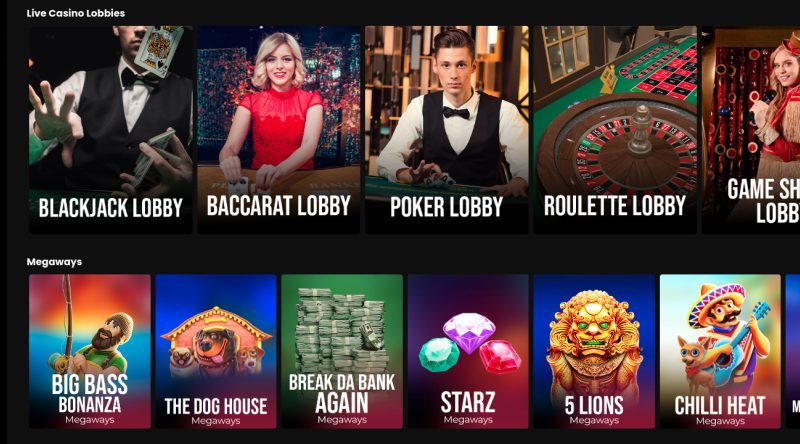Click the doghouse cartoon artwork
Viewport: 800px width, 444px height.
pos(216,339)
